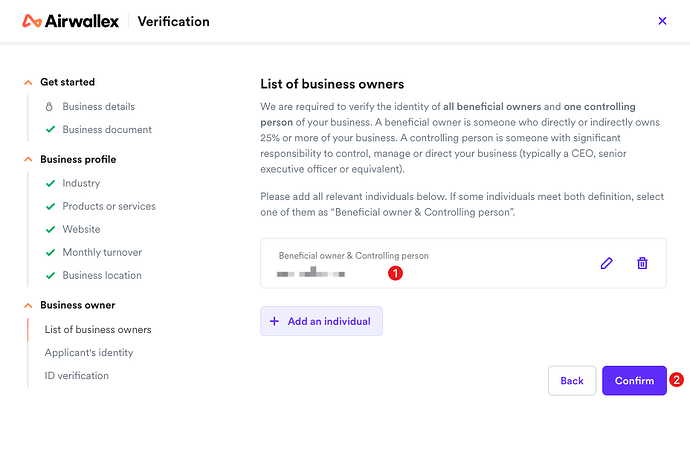This screenshot has height=475, width=690.
Task: Click the green checkmark beside Industry
Action: 51,183
